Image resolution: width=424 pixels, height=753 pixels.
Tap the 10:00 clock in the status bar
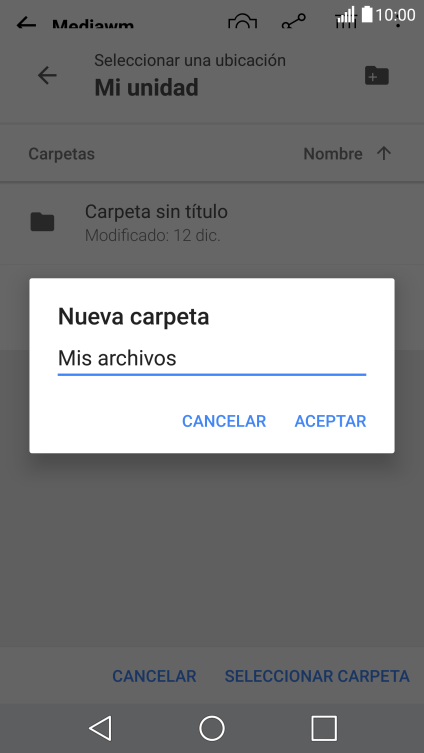click(395, 15)
